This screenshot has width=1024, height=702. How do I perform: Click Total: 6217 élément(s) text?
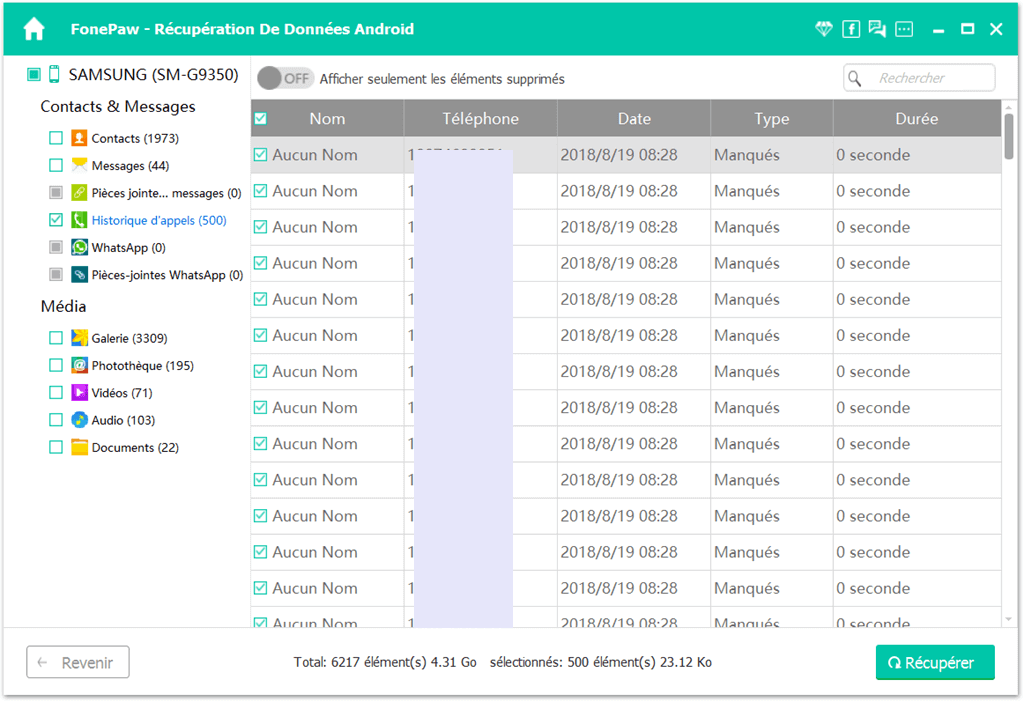pyautogui.click(x=385, y=662)
